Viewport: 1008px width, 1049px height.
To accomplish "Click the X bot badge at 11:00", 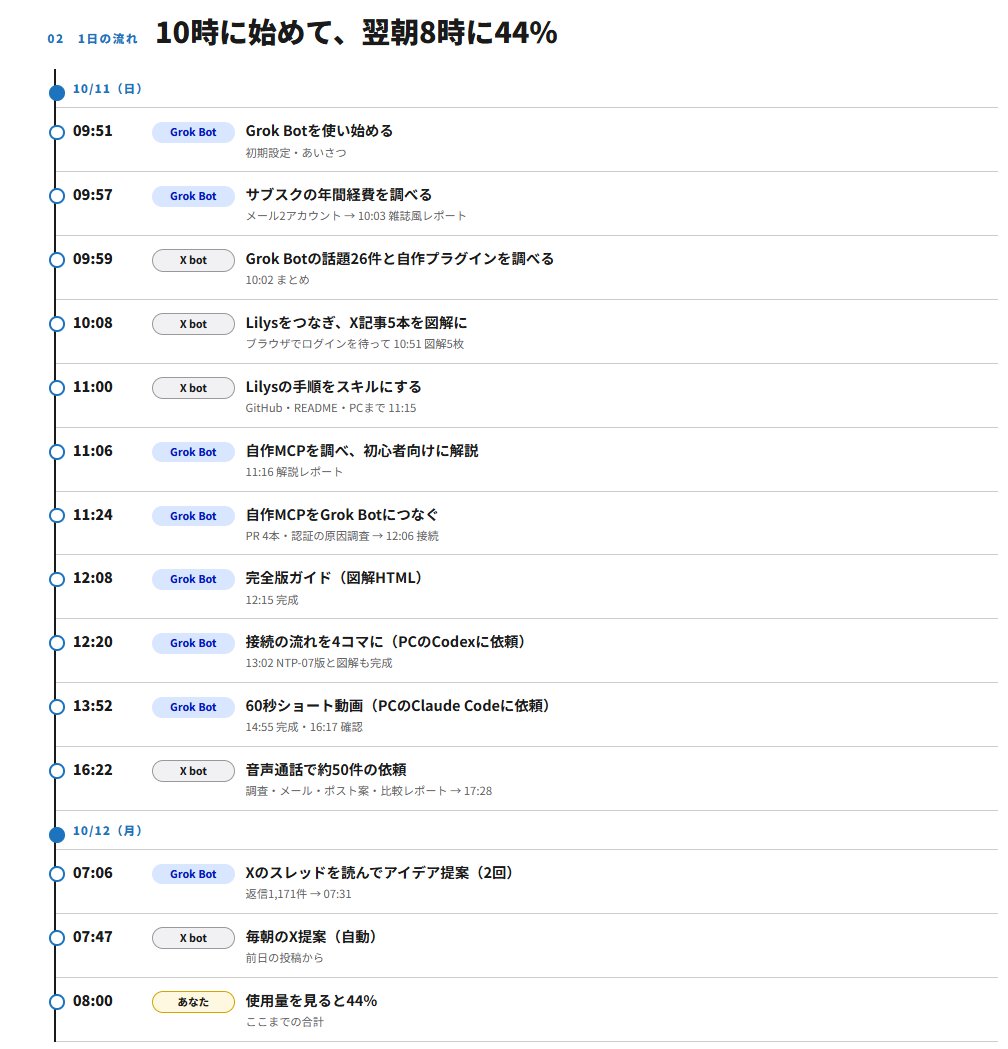I will point(193,388).
